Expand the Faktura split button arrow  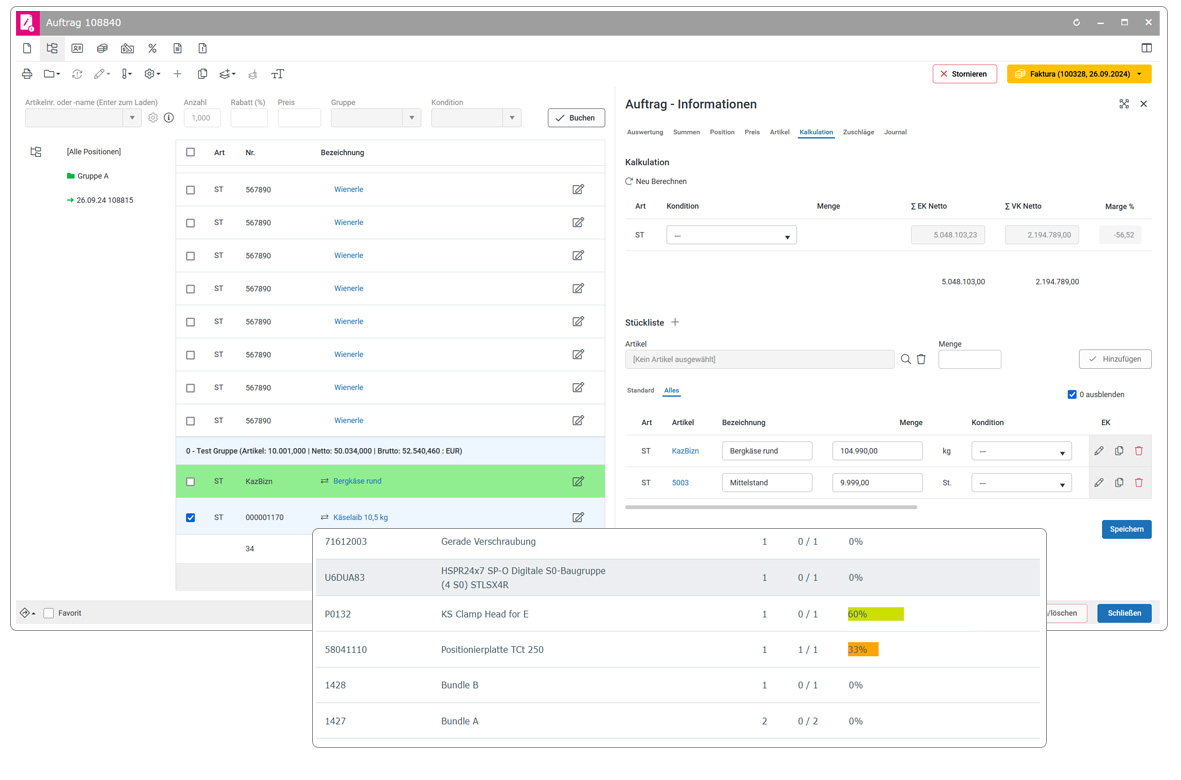click(x=1140, y=74)
